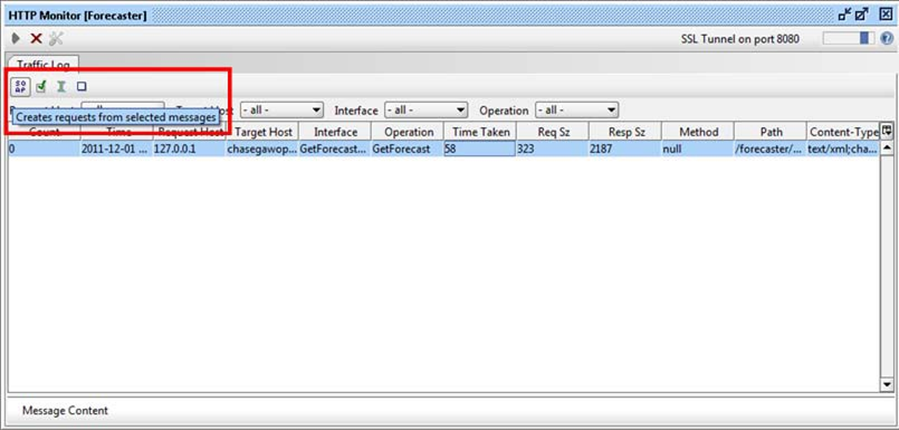This screenshot has height=430, width=899.
Task: Sort by Req Sz column header
Action: [x=553, y=132]
